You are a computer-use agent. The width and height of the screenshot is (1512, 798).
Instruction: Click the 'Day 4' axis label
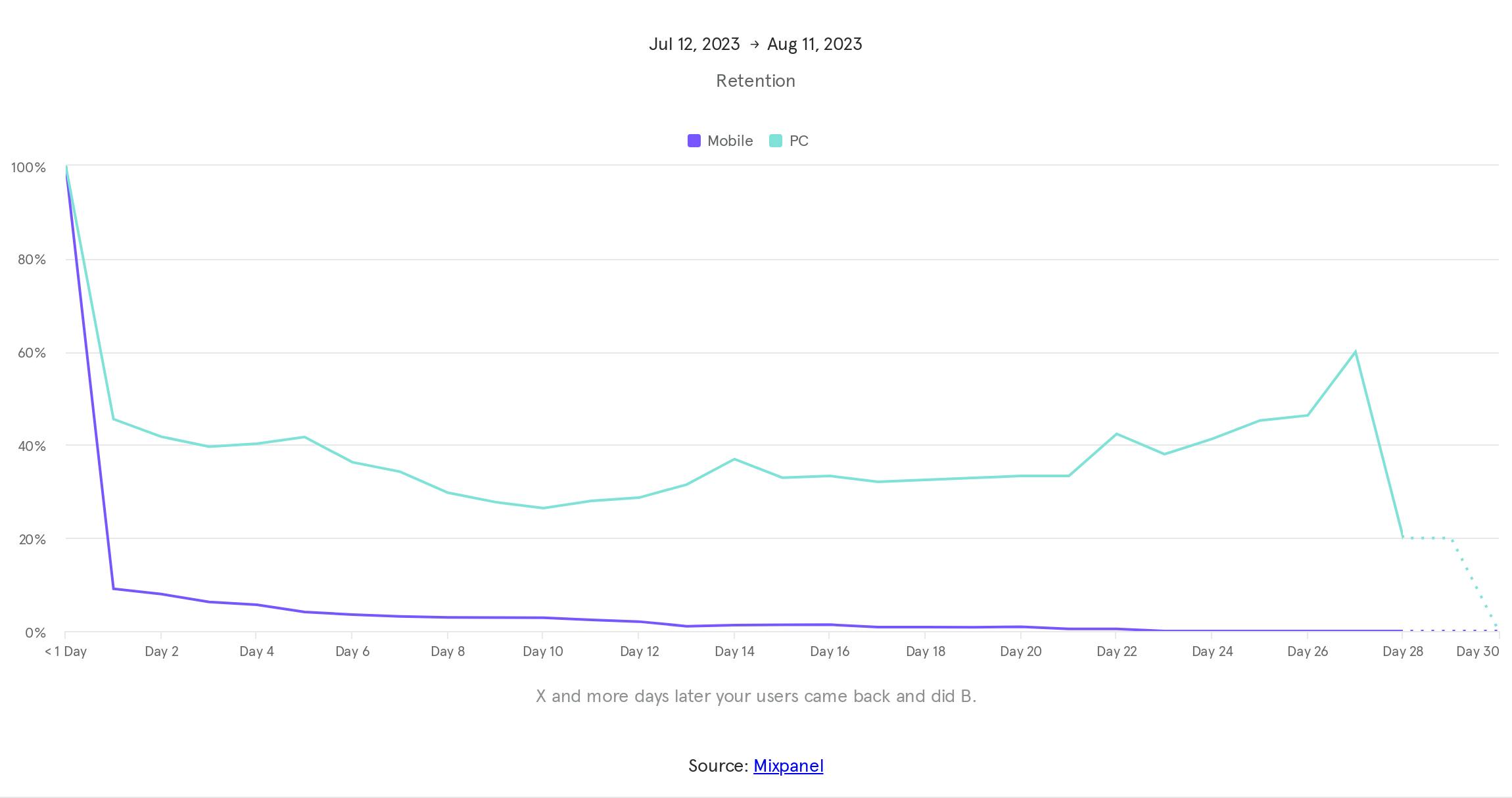point(256,651)
